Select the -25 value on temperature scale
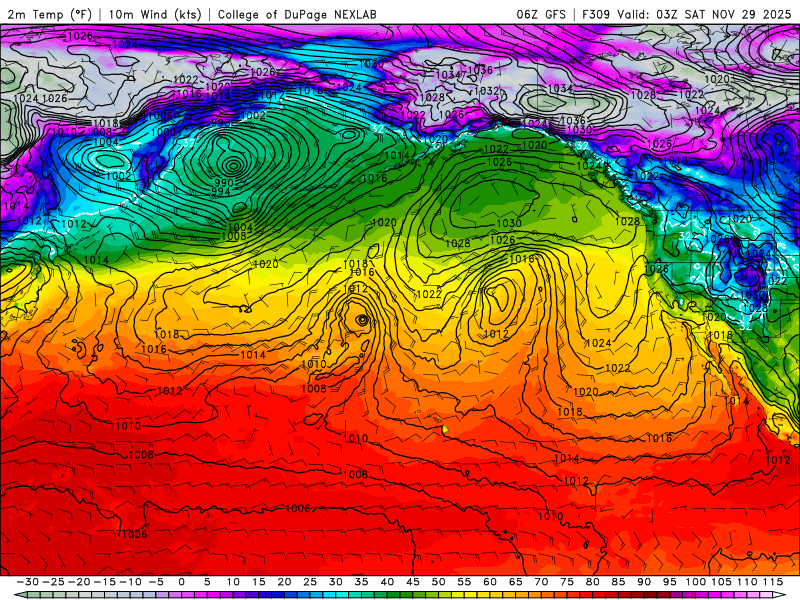This screenshot has width=800, height=600. point(53,582)
